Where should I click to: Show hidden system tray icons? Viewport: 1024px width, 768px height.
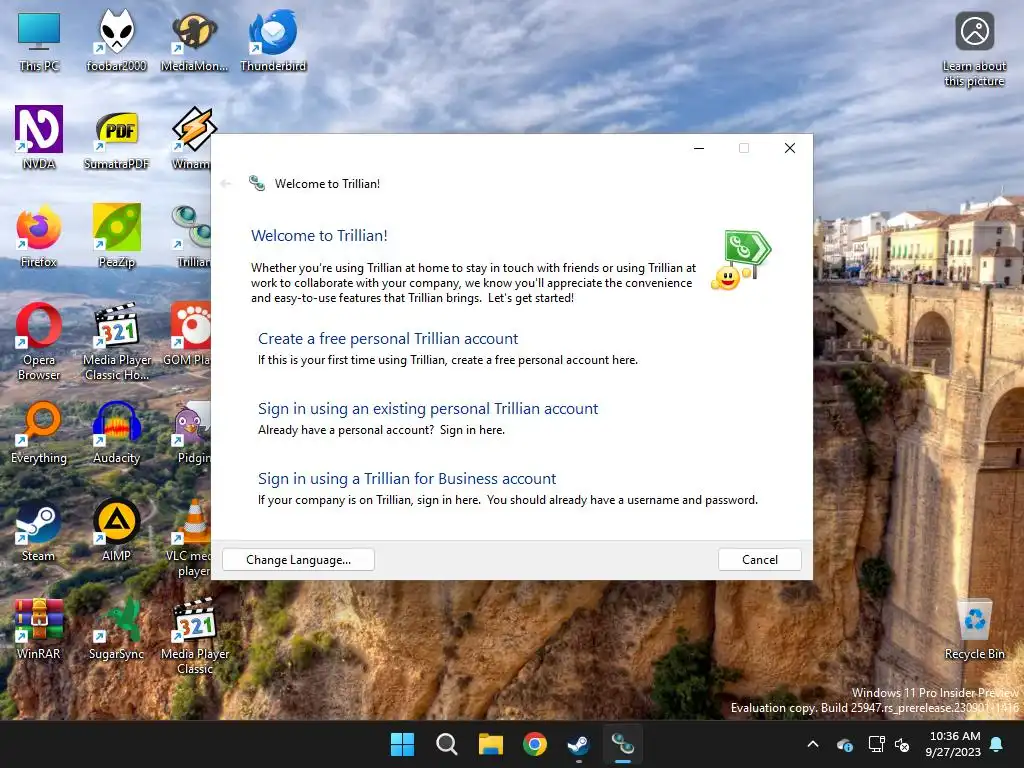coord(813,744)
